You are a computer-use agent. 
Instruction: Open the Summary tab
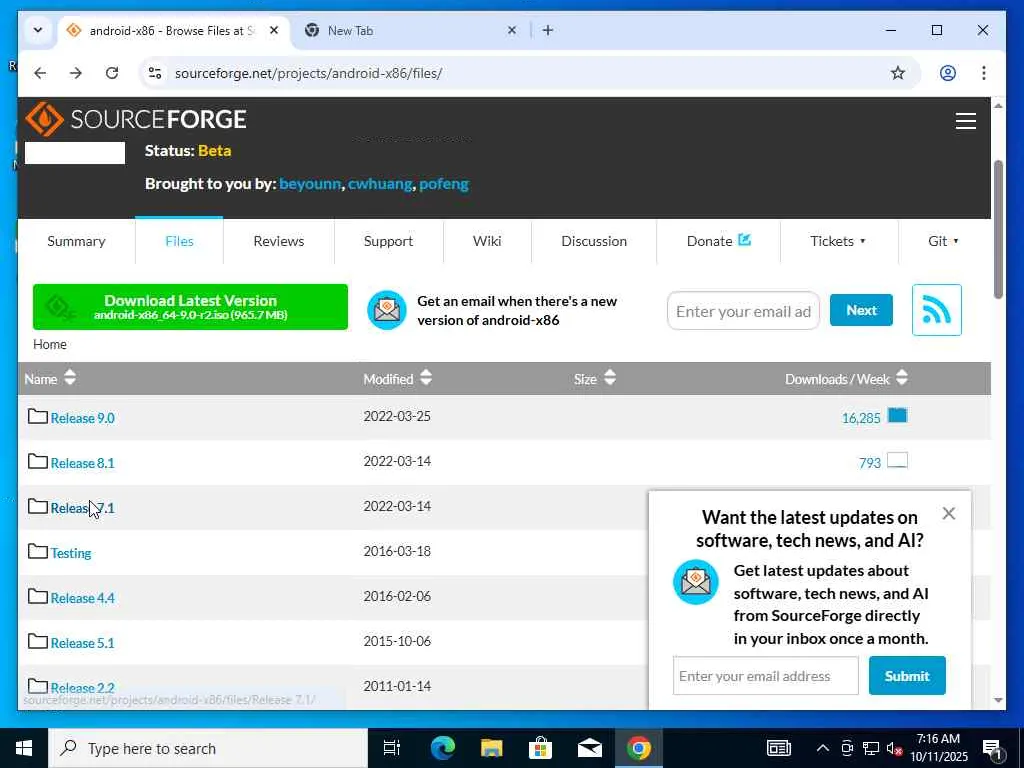click(76, 241)
